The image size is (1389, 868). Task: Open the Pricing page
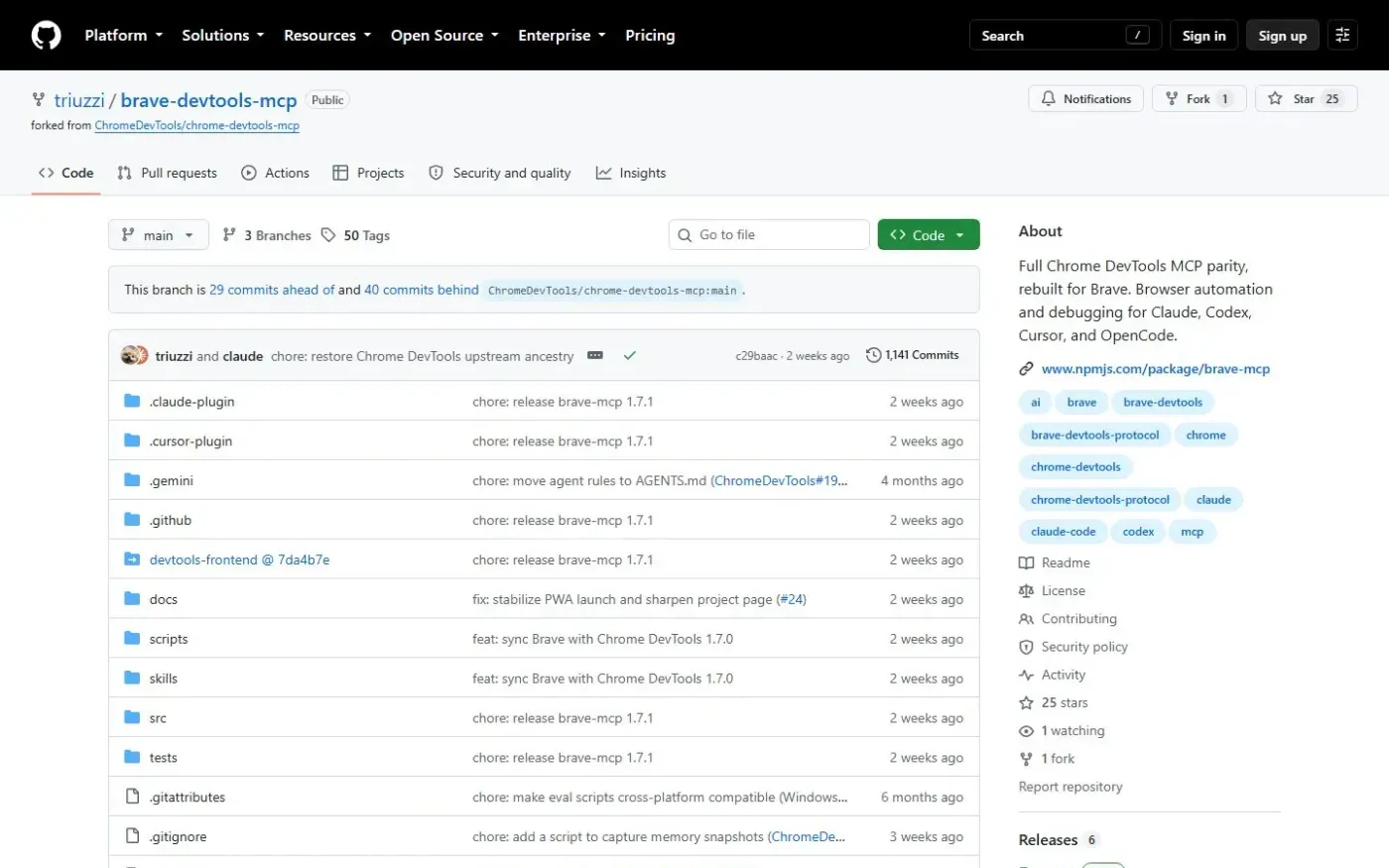point(650,36)
